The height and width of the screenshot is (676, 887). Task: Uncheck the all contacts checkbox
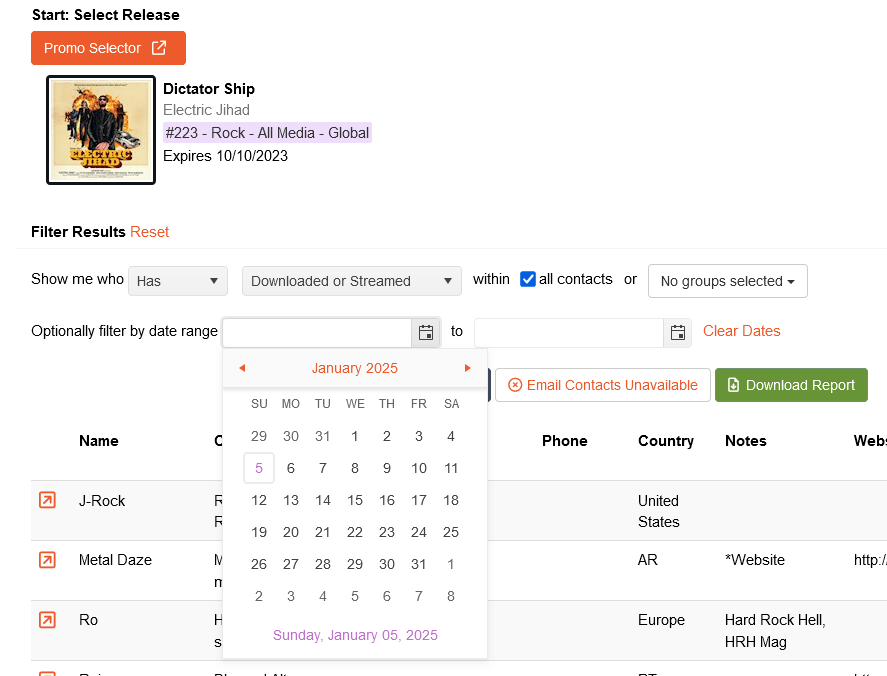pyautogui.click(x=529, y=280)
